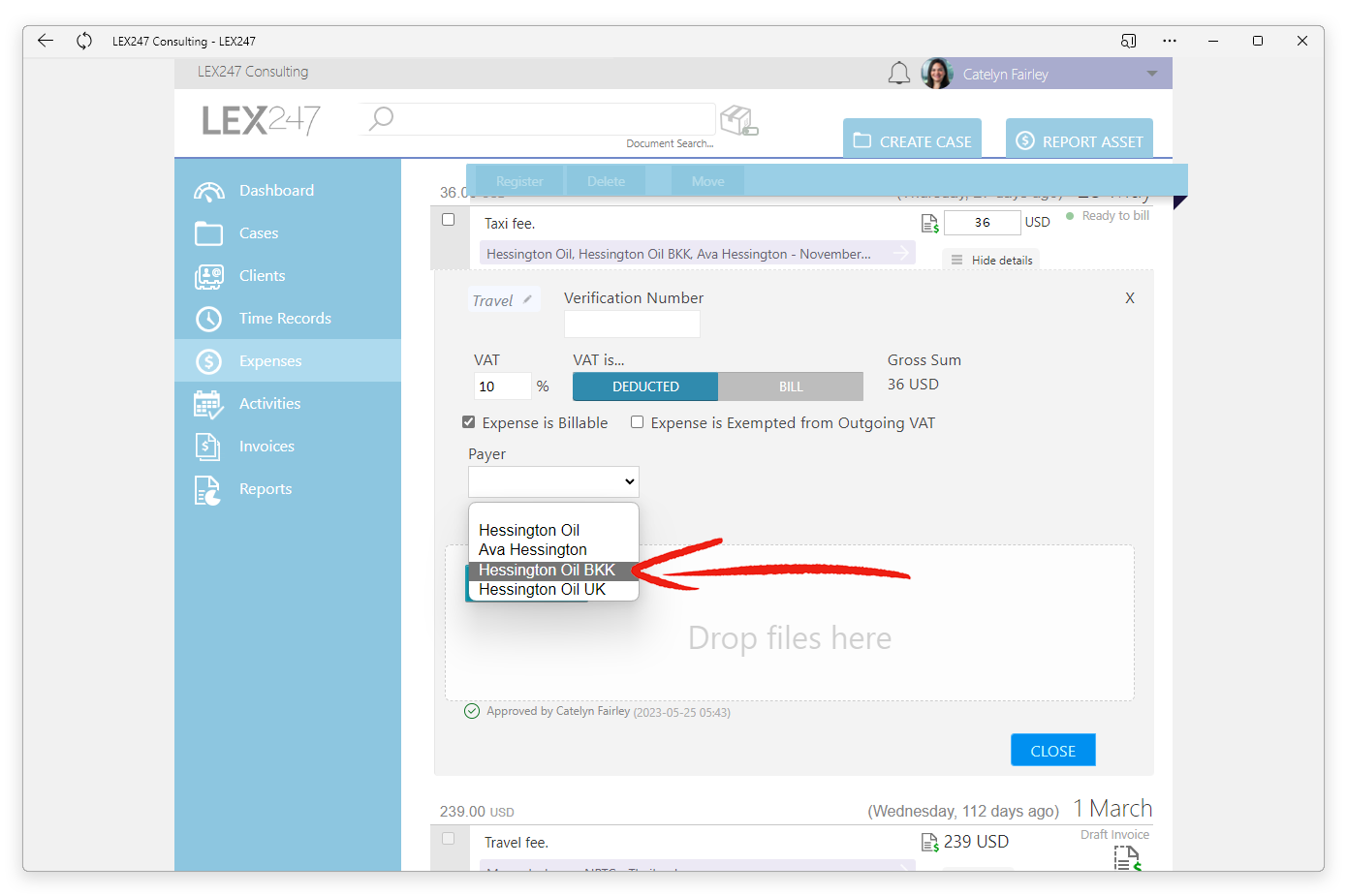Click the window back arrow
Viewport: 1347px width, 896px height.
pos(46,41)
